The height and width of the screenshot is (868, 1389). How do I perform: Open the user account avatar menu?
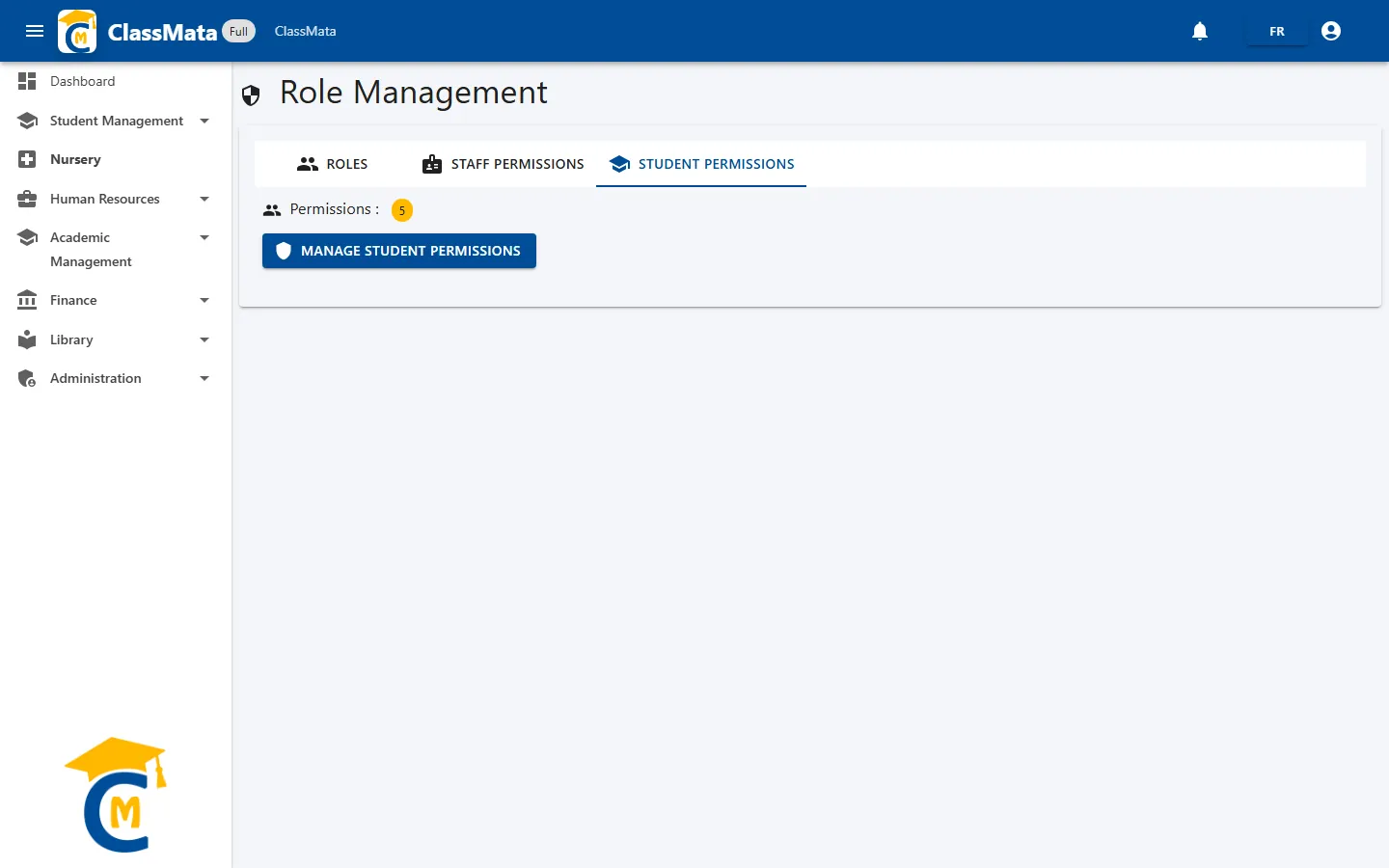[x=1331, y=31]
